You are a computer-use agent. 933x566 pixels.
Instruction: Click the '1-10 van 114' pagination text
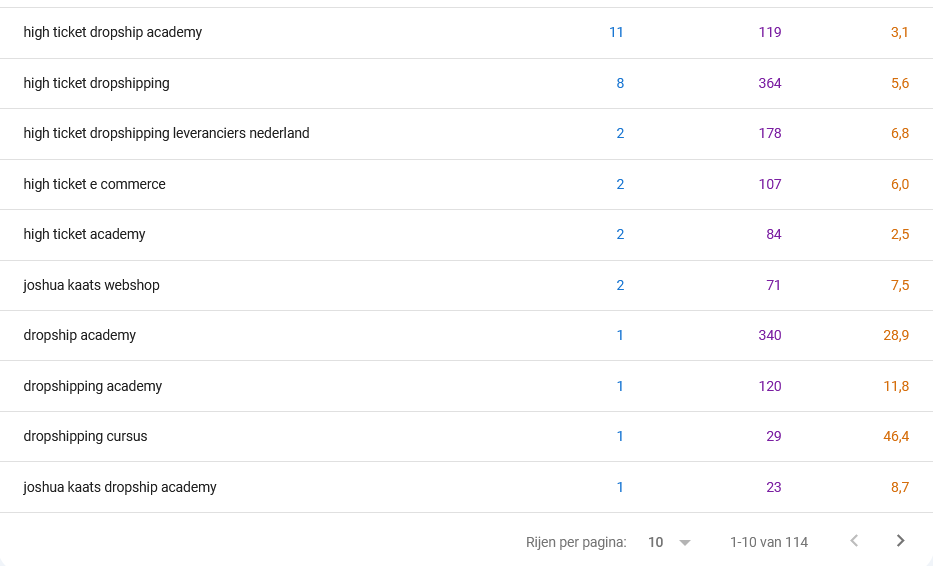769,542
